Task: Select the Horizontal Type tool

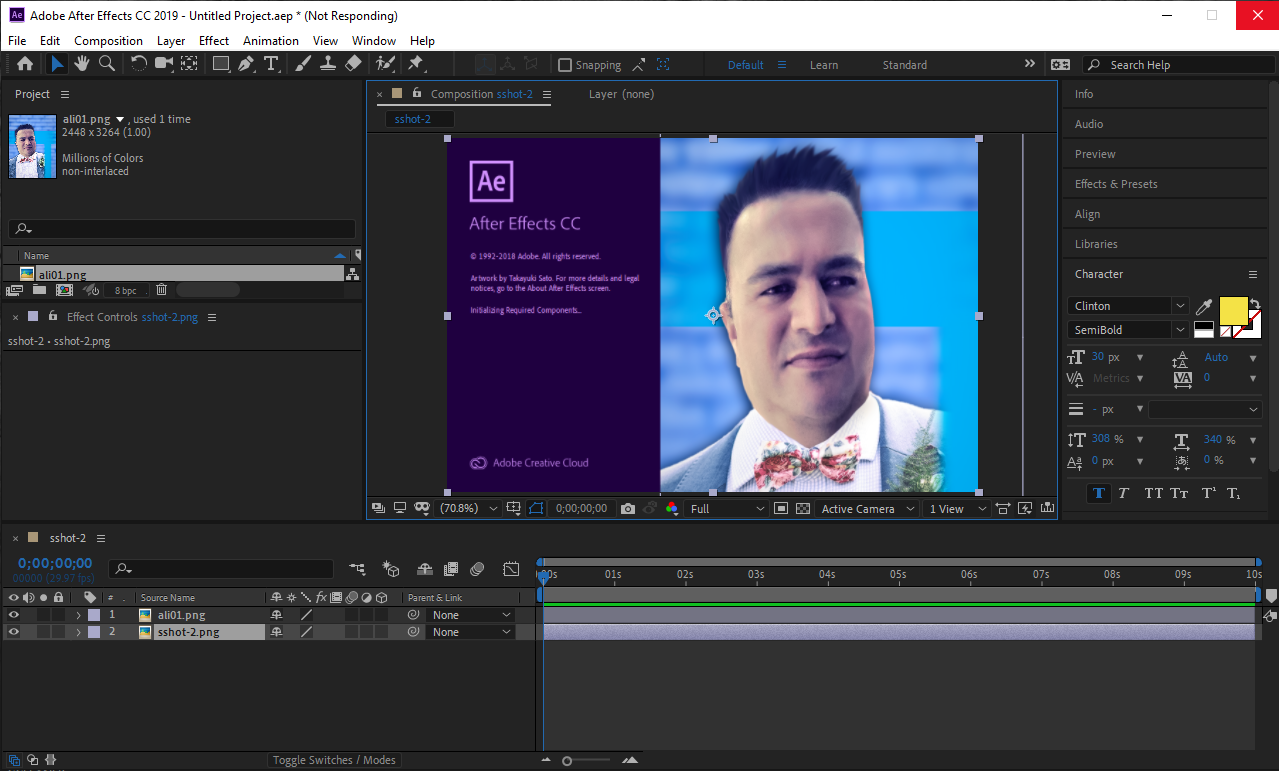Action: point(271,64)
